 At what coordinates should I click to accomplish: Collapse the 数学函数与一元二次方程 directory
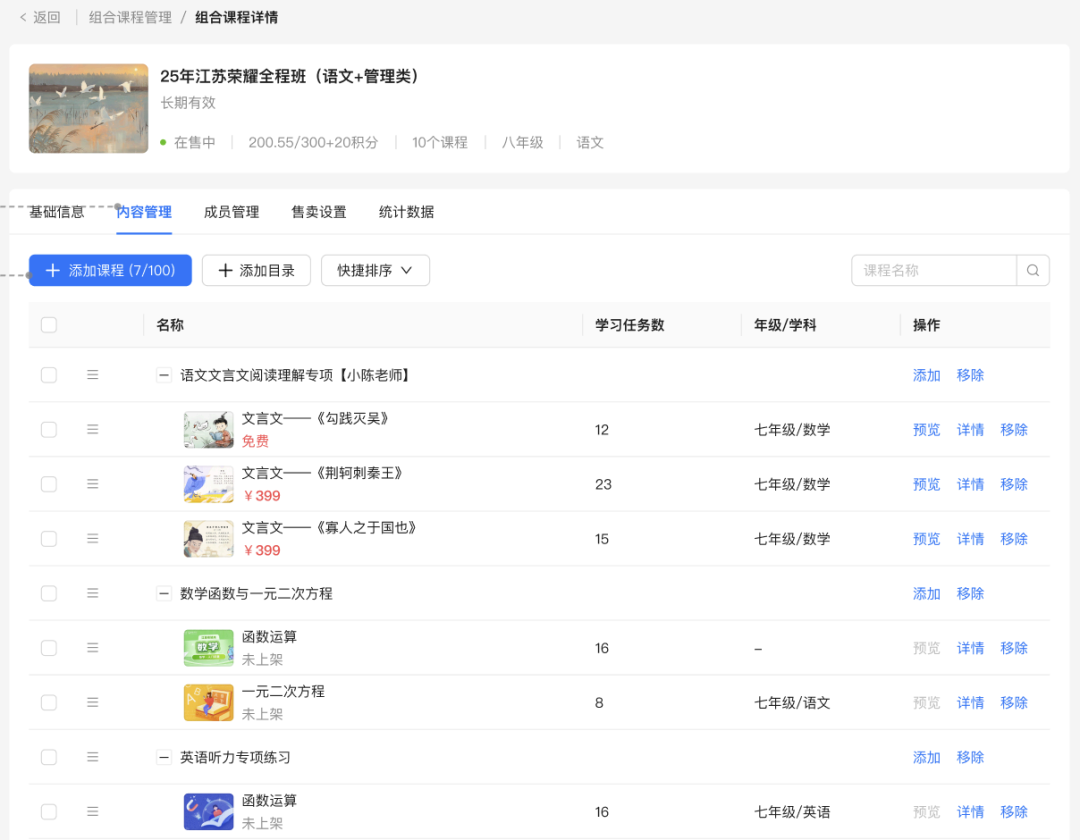pos(164,594)
